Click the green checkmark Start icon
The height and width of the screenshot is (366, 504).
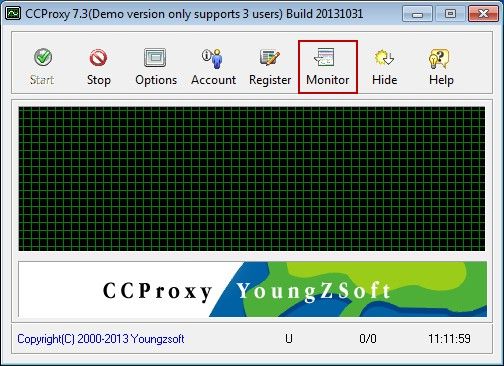[x=43, y=58]
